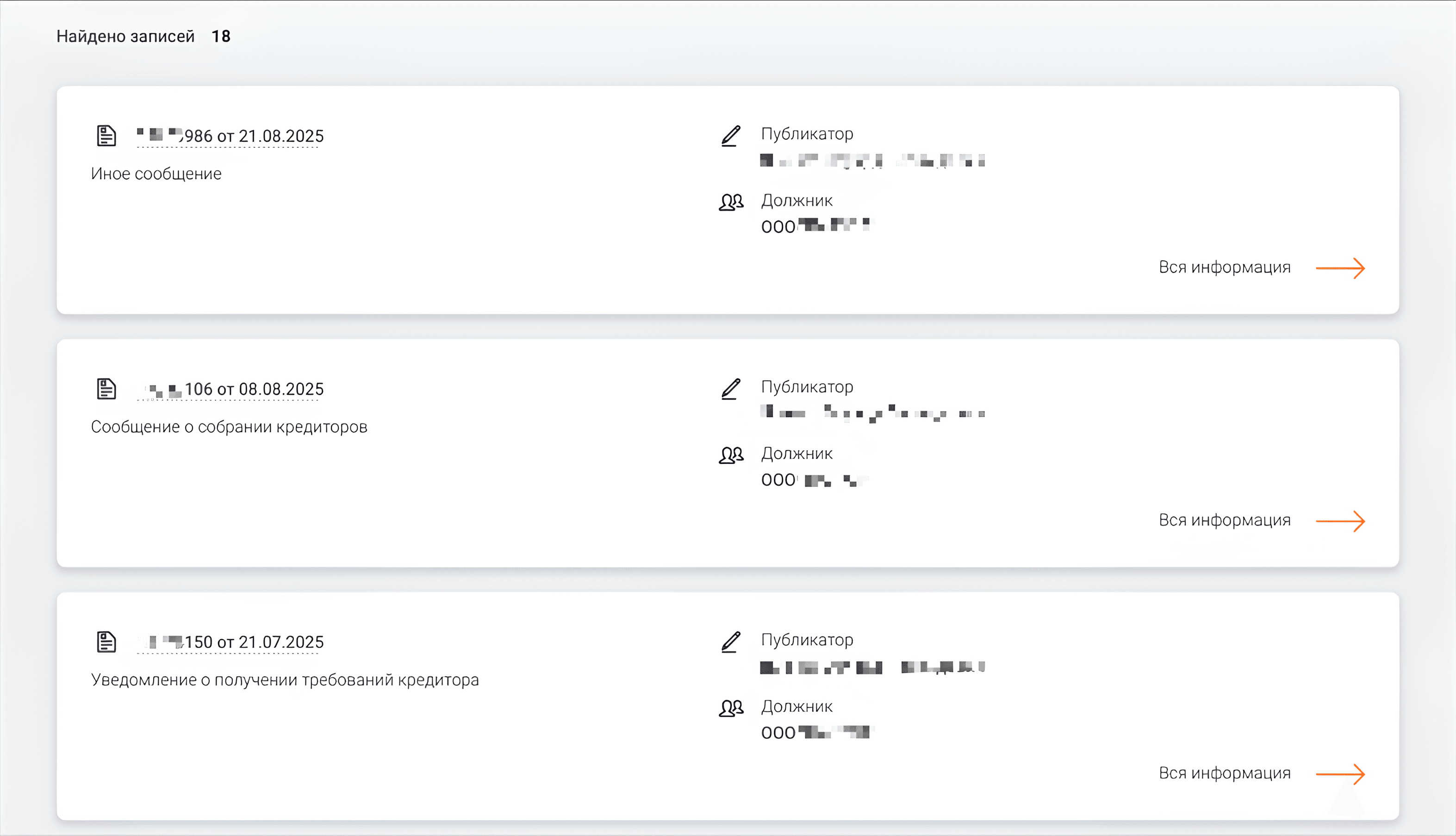This screenshot has height=836, width=1456.
Task: Click the pencil Публикатор icon in first card
Action: coord(731,136)
